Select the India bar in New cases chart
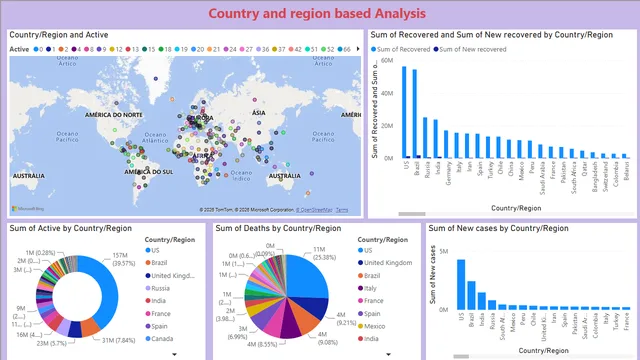 click(482, 301)
